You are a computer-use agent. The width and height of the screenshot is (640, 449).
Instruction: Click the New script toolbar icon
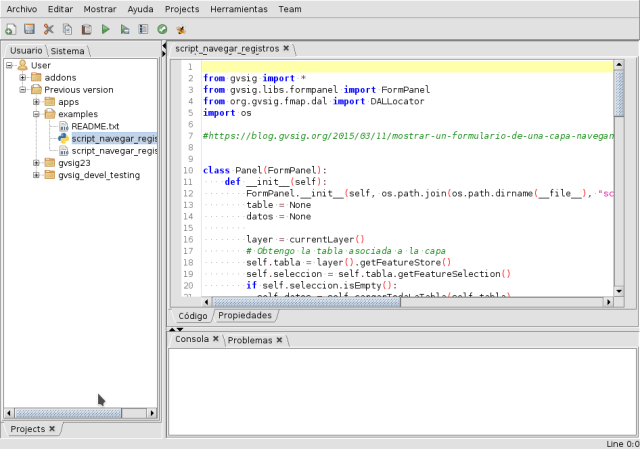10,30
